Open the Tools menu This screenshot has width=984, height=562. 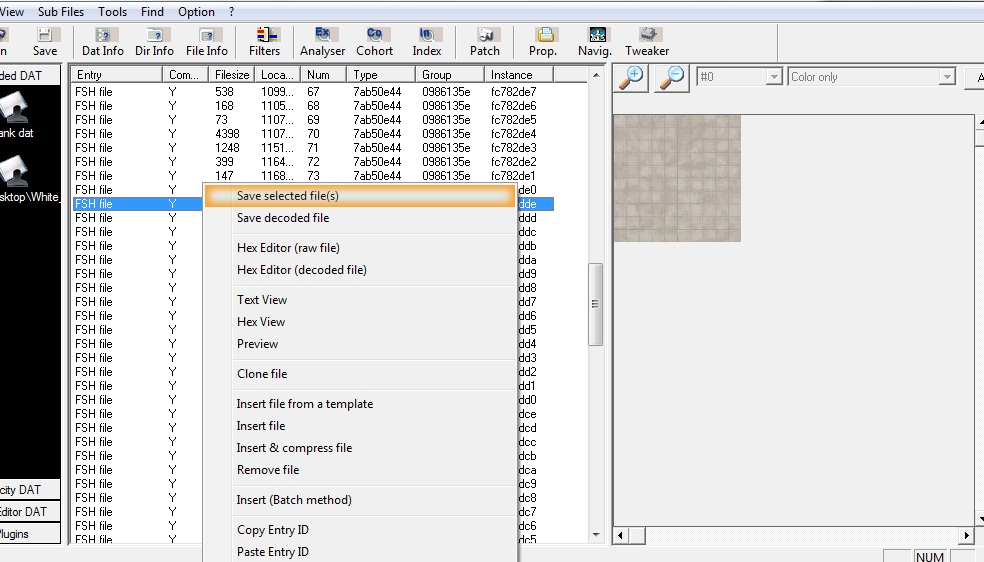point(112,11)
